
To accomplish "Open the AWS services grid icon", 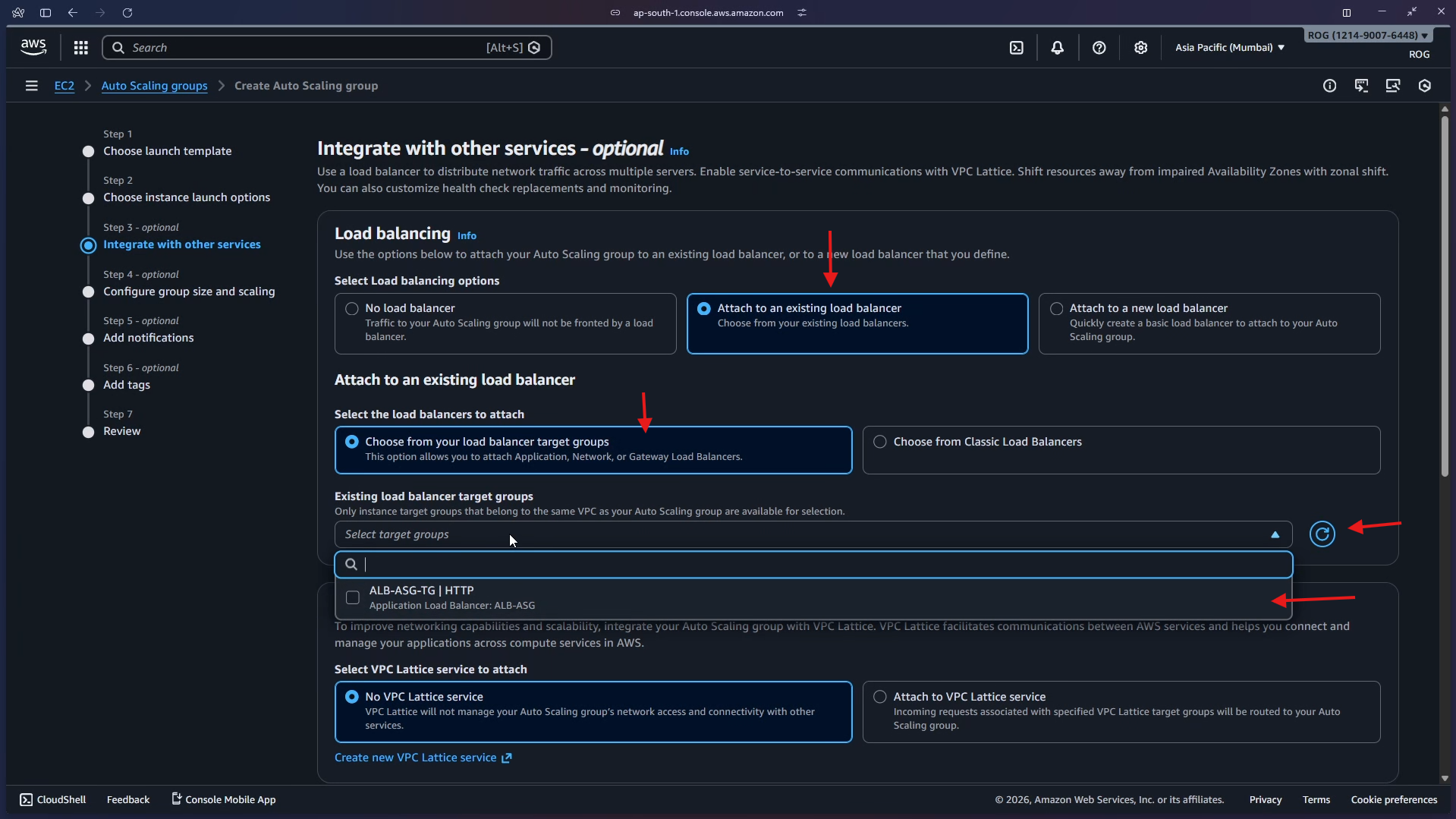I will click(x=80, y=47).
